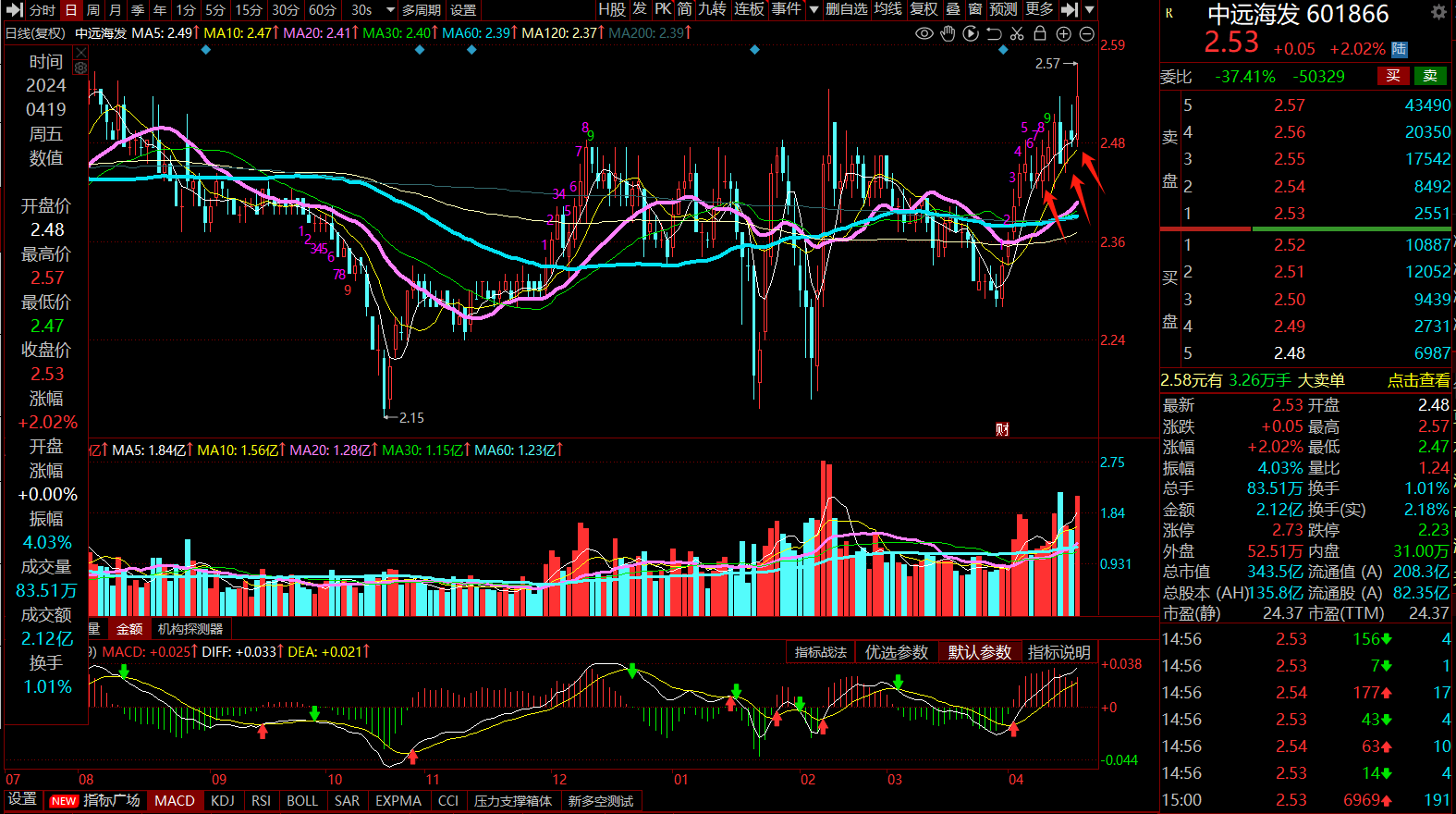Click the green 卖 sell button
The width and height of the screenshot is (1456, 814).
[x=1430, y=76]
